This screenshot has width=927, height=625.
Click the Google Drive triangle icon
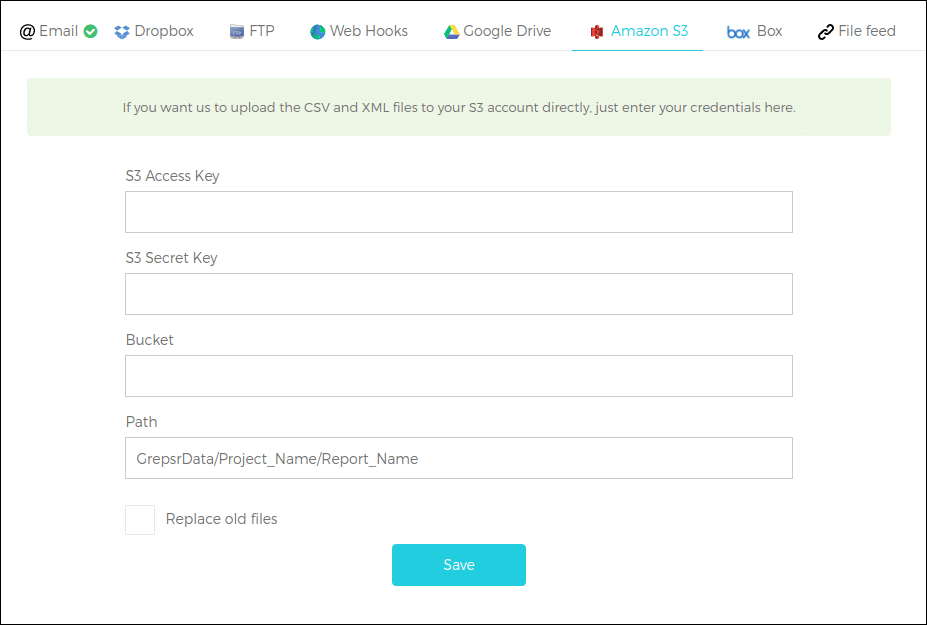point(451,32)
